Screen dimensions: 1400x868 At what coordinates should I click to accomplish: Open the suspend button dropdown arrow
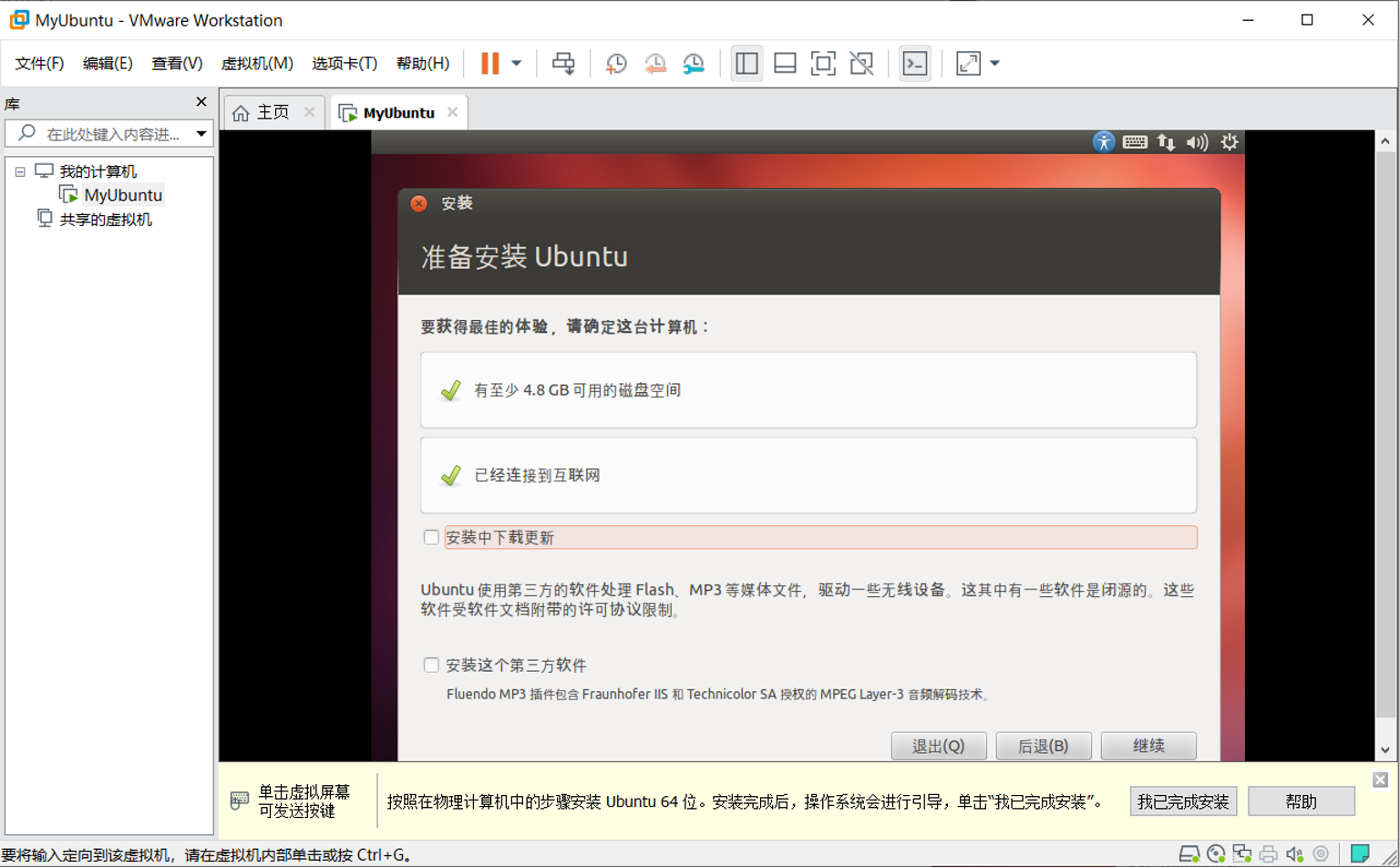coord(516,63)
